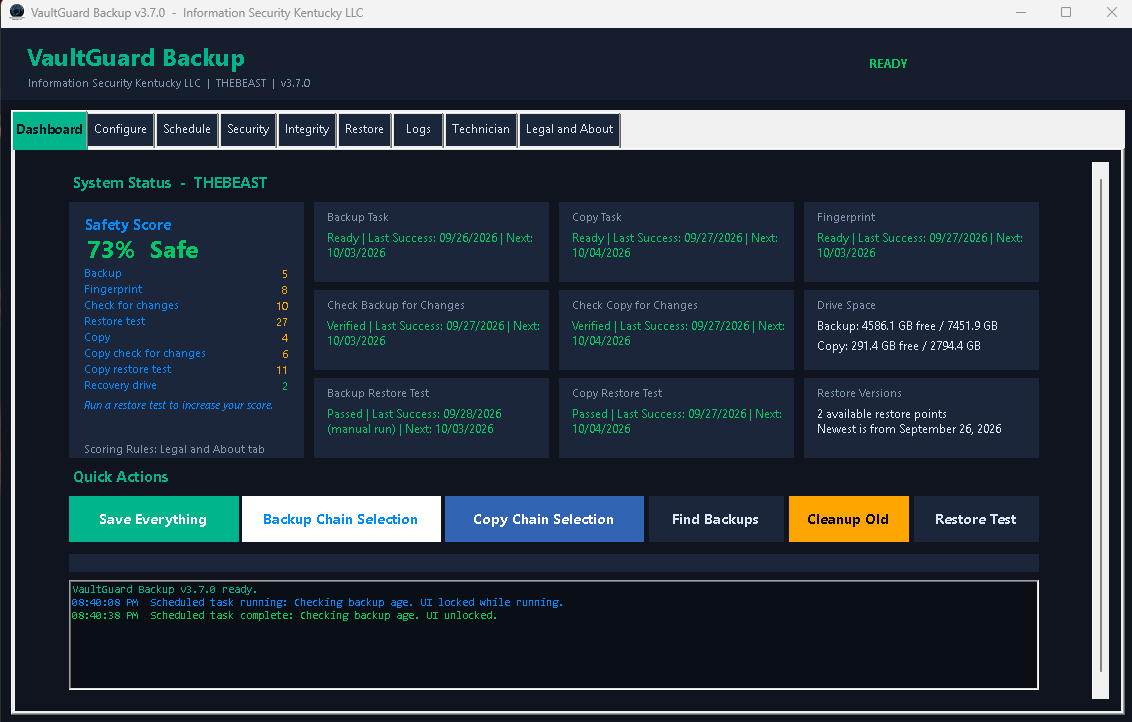Viewport: 1132px width, 722px height.
Task: Click the 73% Safe score value
Action: [143, 250]
